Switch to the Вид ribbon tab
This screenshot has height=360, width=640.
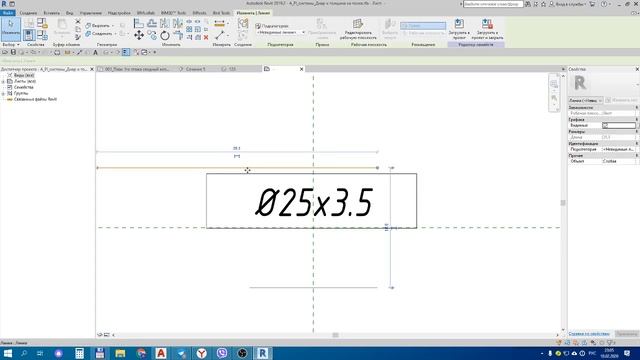pyautogui.click(x=70, y=13)
